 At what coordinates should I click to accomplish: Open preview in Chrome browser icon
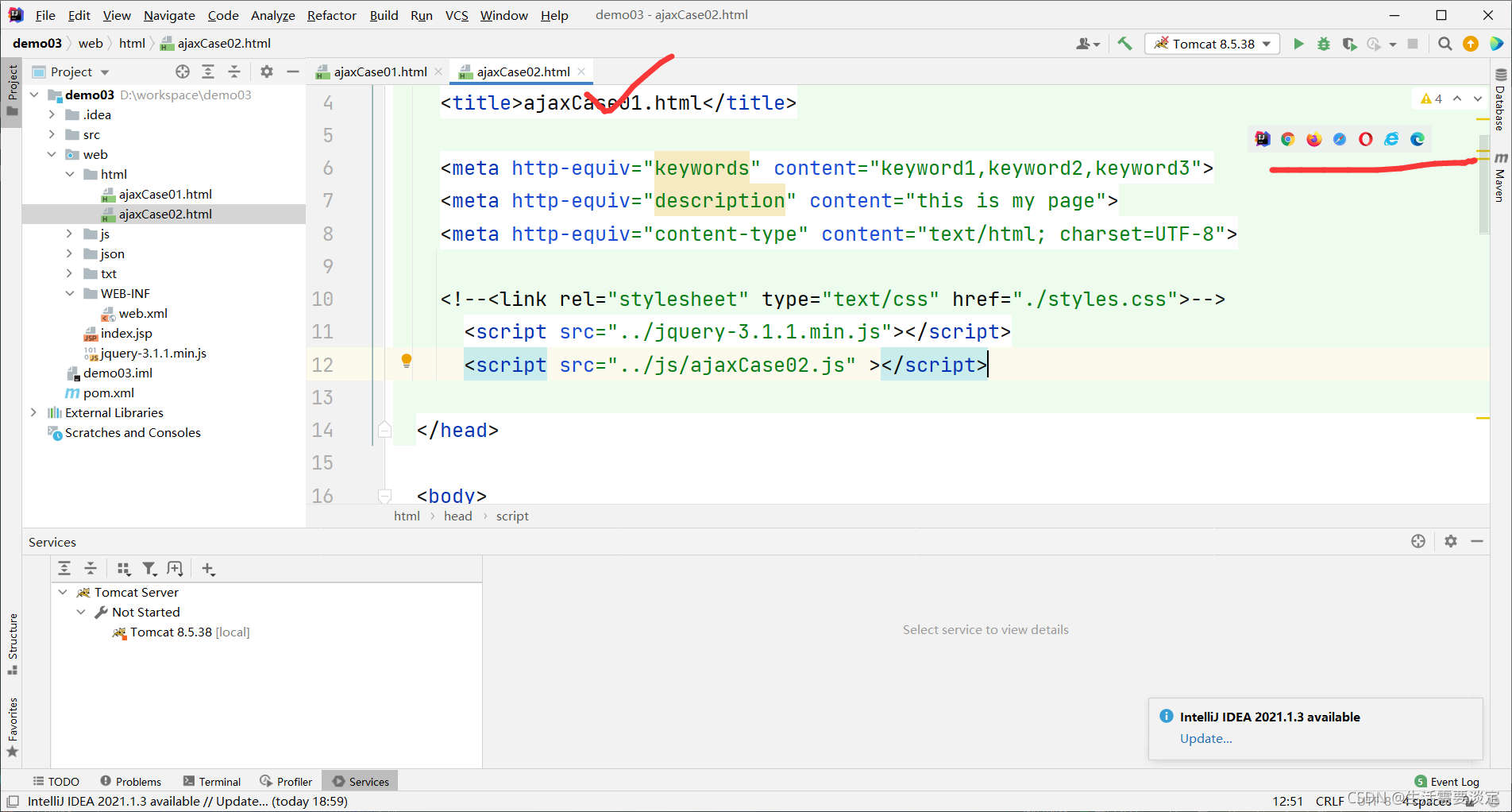[x=1288, y=139]
